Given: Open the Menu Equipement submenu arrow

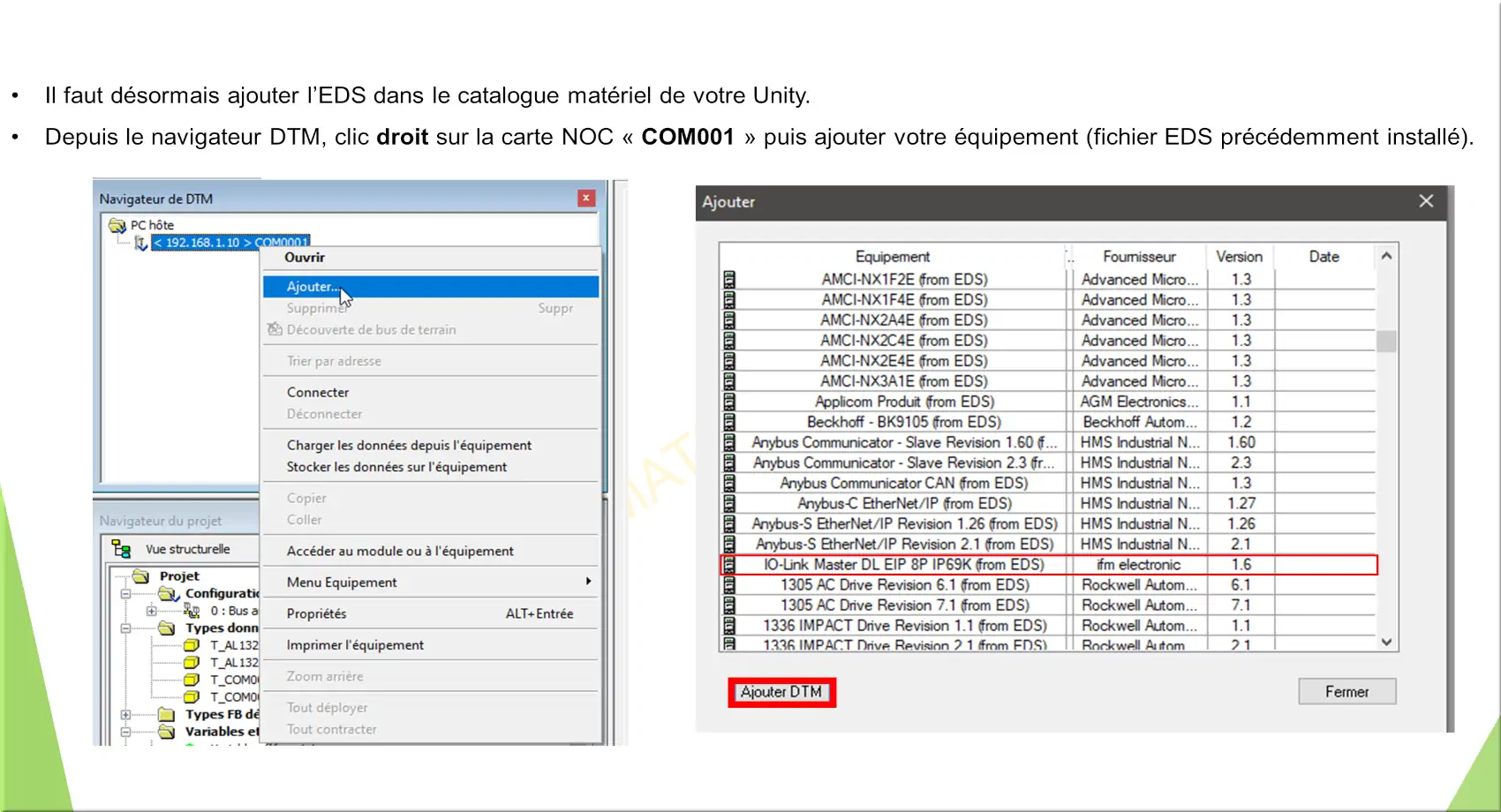Looking at the screenshot, I should click(x=588, y=582).
